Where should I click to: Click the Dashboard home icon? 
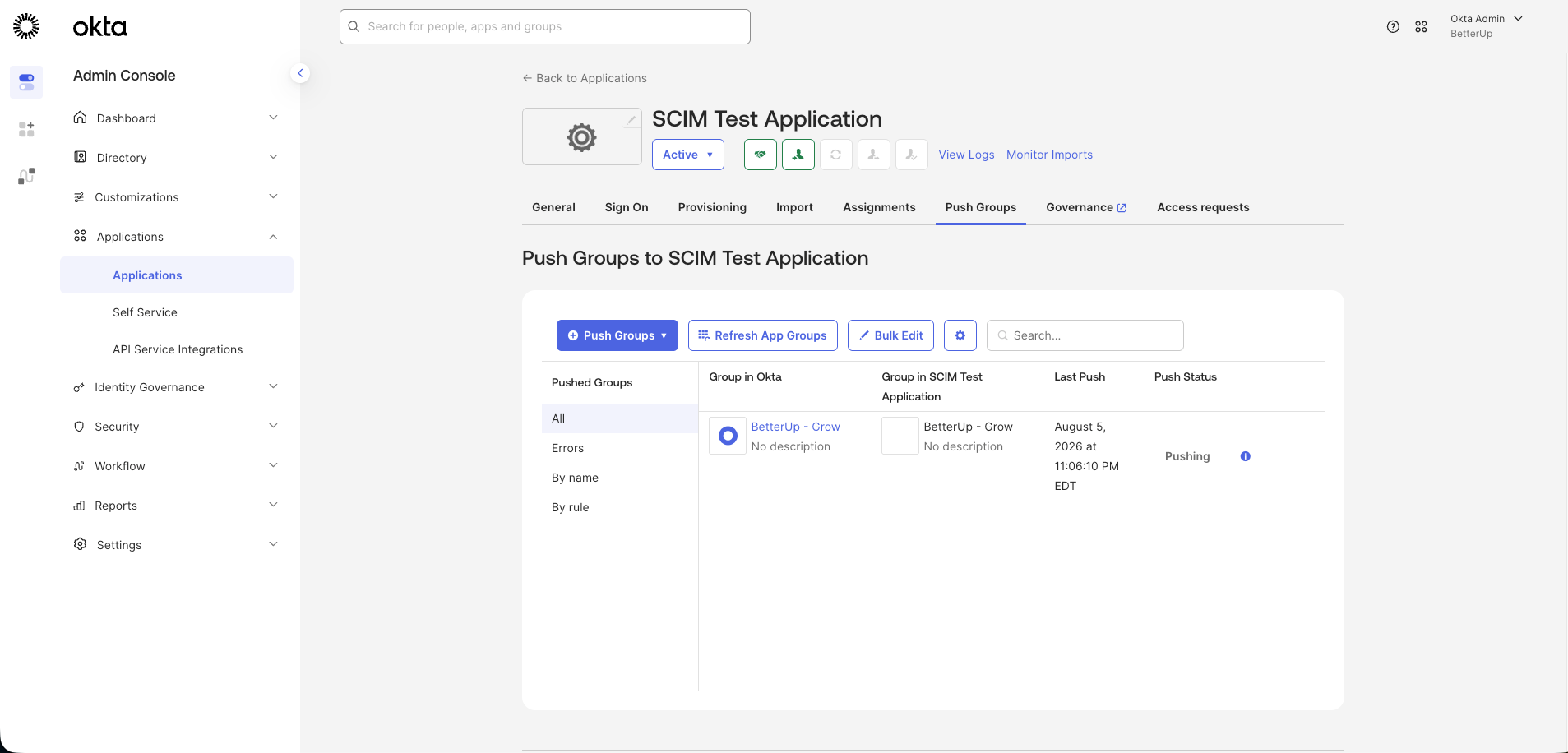(x=80, y=118)
